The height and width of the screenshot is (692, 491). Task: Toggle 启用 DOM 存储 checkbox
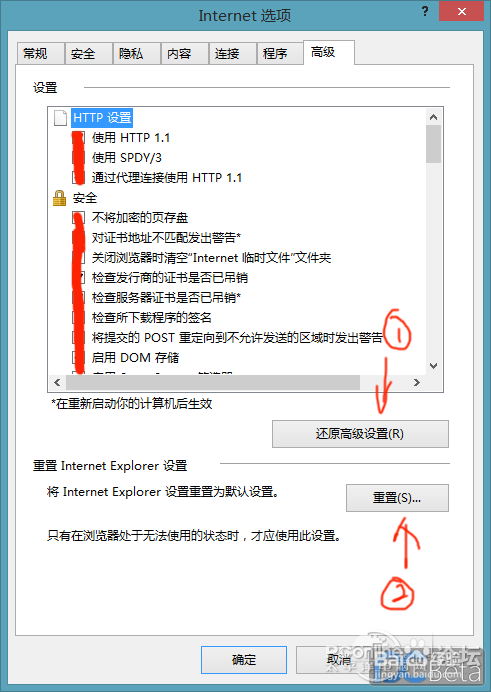coord(79,357)
